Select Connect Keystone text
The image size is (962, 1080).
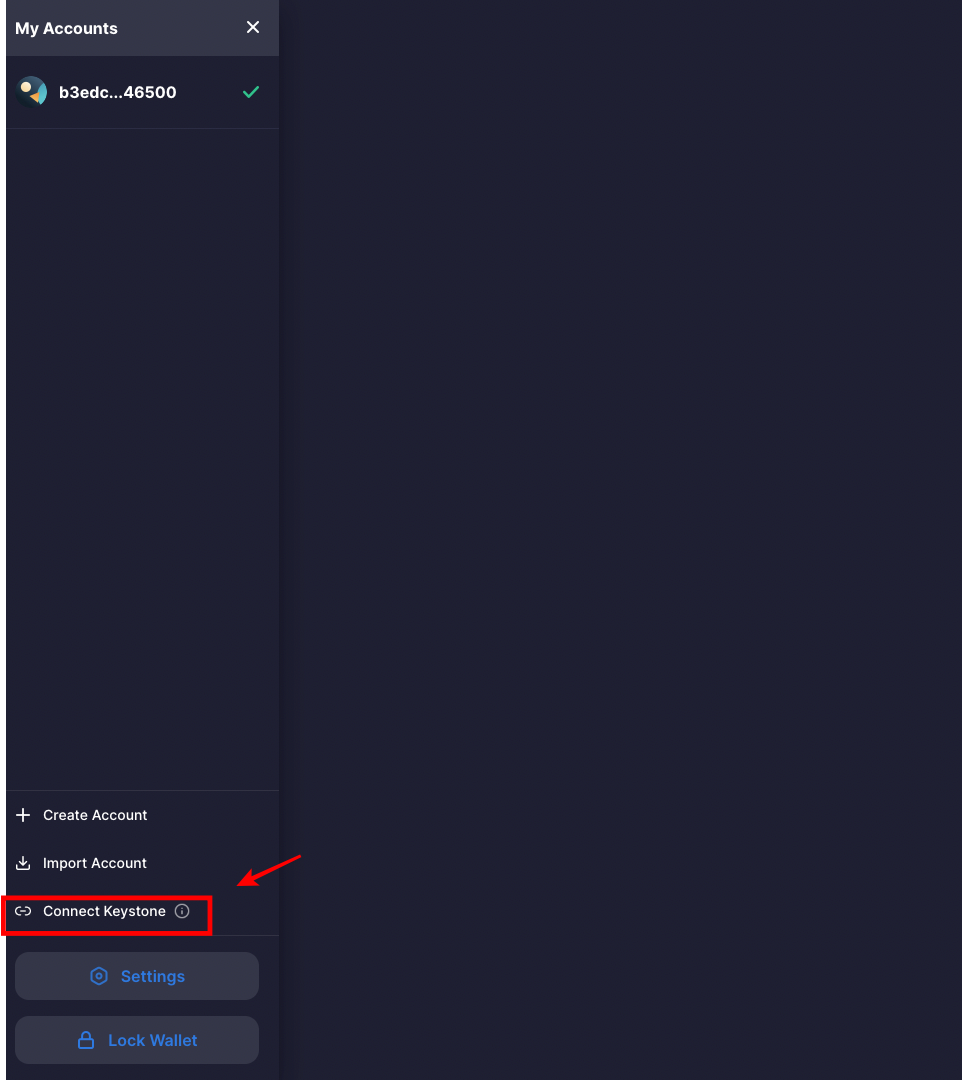[x=104, y=911]
